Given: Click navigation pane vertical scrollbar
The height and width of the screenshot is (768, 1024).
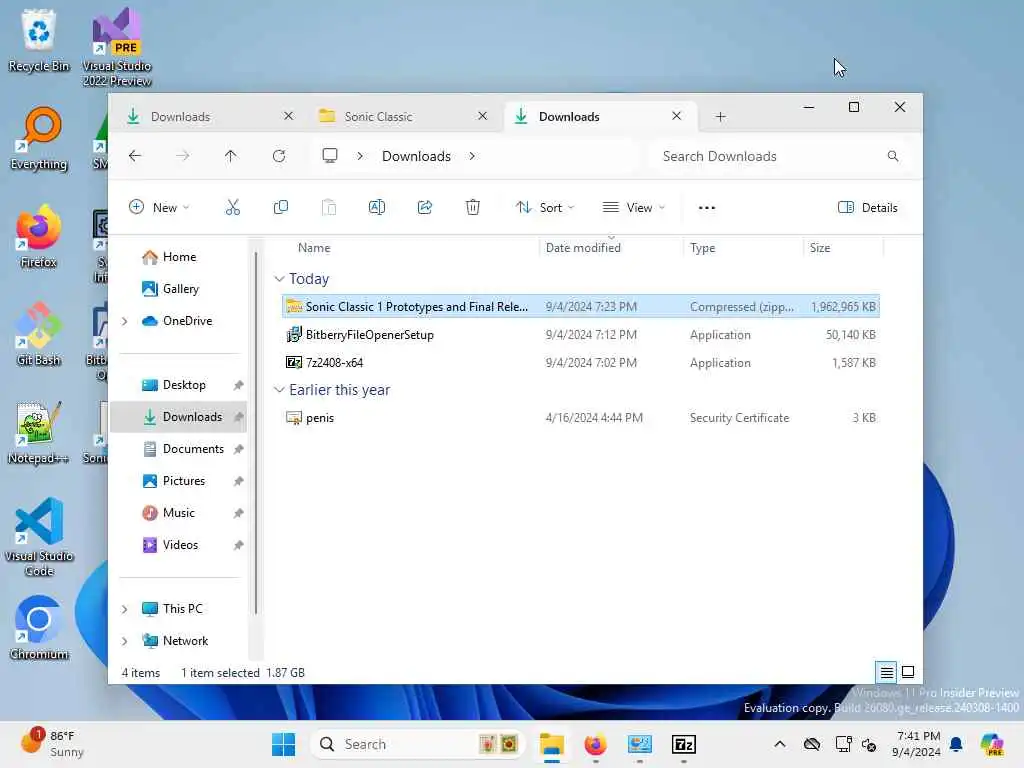Looking at the screenshot, I should coord(256,431).
